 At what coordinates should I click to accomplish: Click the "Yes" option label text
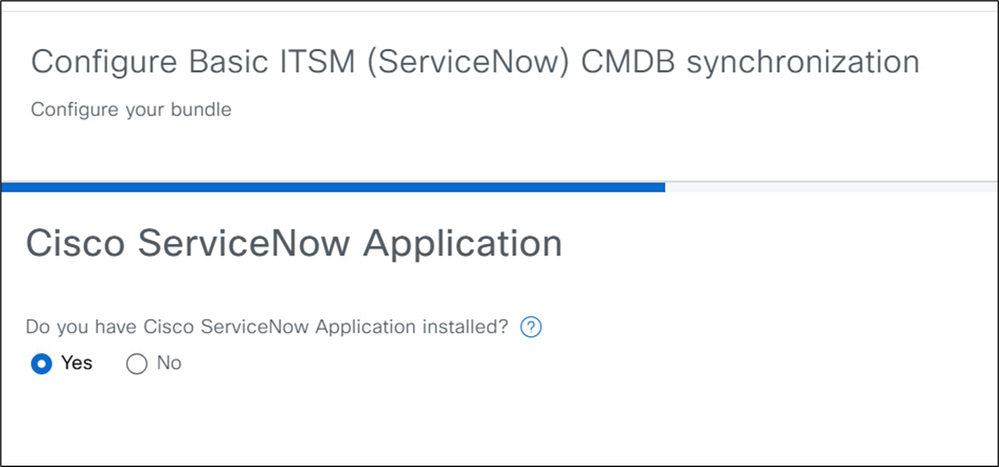77,363
